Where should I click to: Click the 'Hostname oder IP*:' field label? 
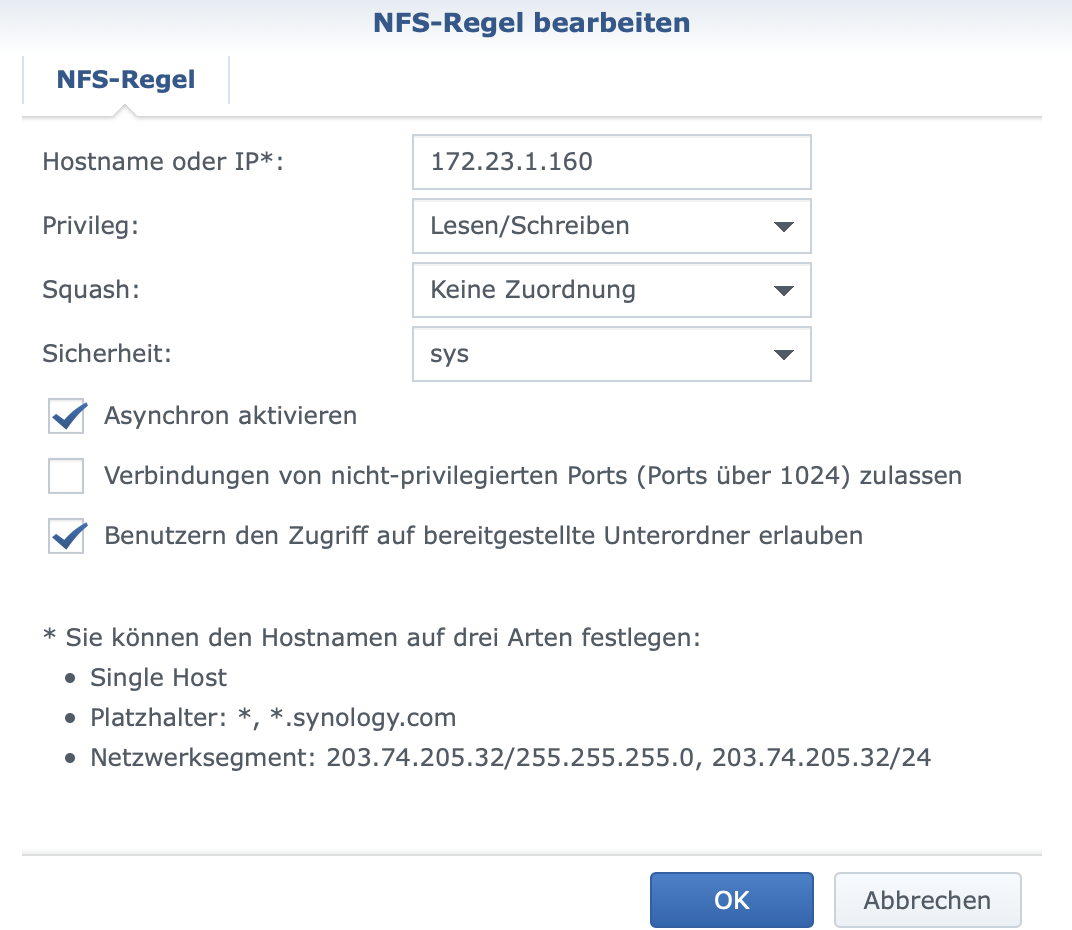(163, 162)
